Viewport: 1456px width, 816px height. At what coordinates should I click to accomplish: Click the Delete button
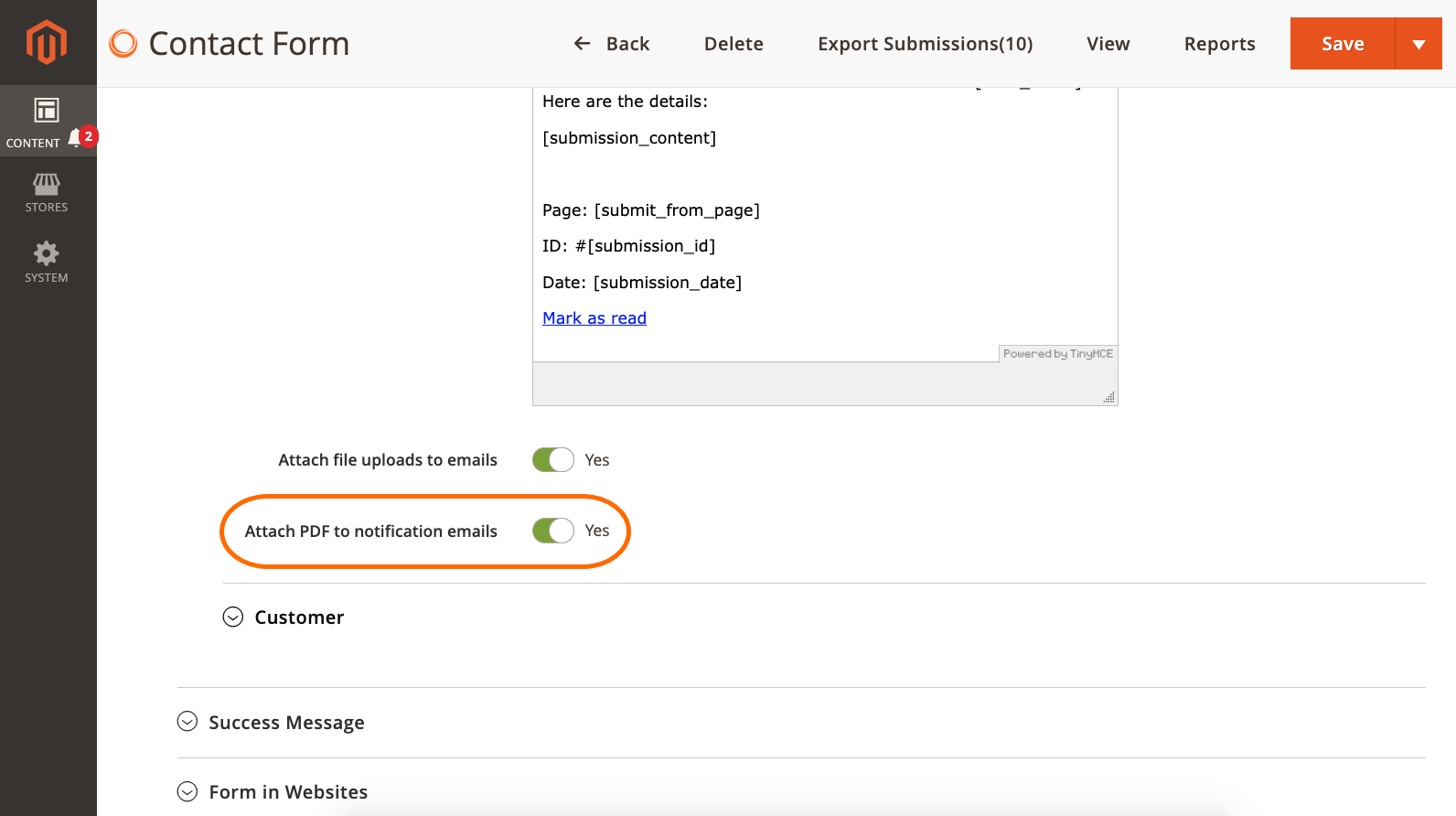733,44
